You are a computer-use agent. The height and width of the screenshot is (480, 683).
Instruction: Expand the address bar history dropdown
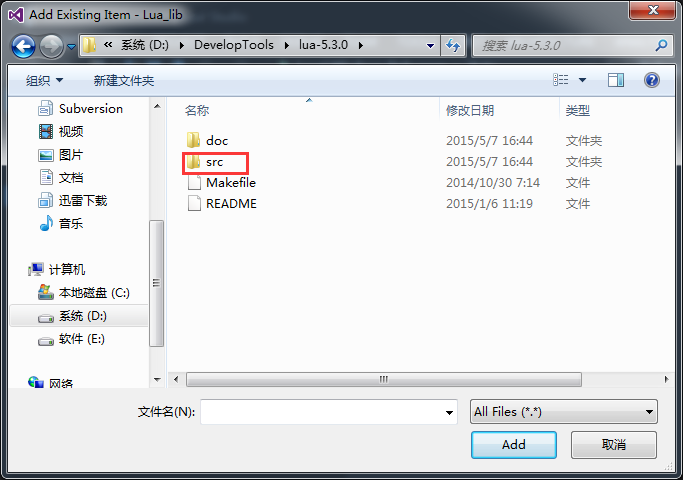430,46
